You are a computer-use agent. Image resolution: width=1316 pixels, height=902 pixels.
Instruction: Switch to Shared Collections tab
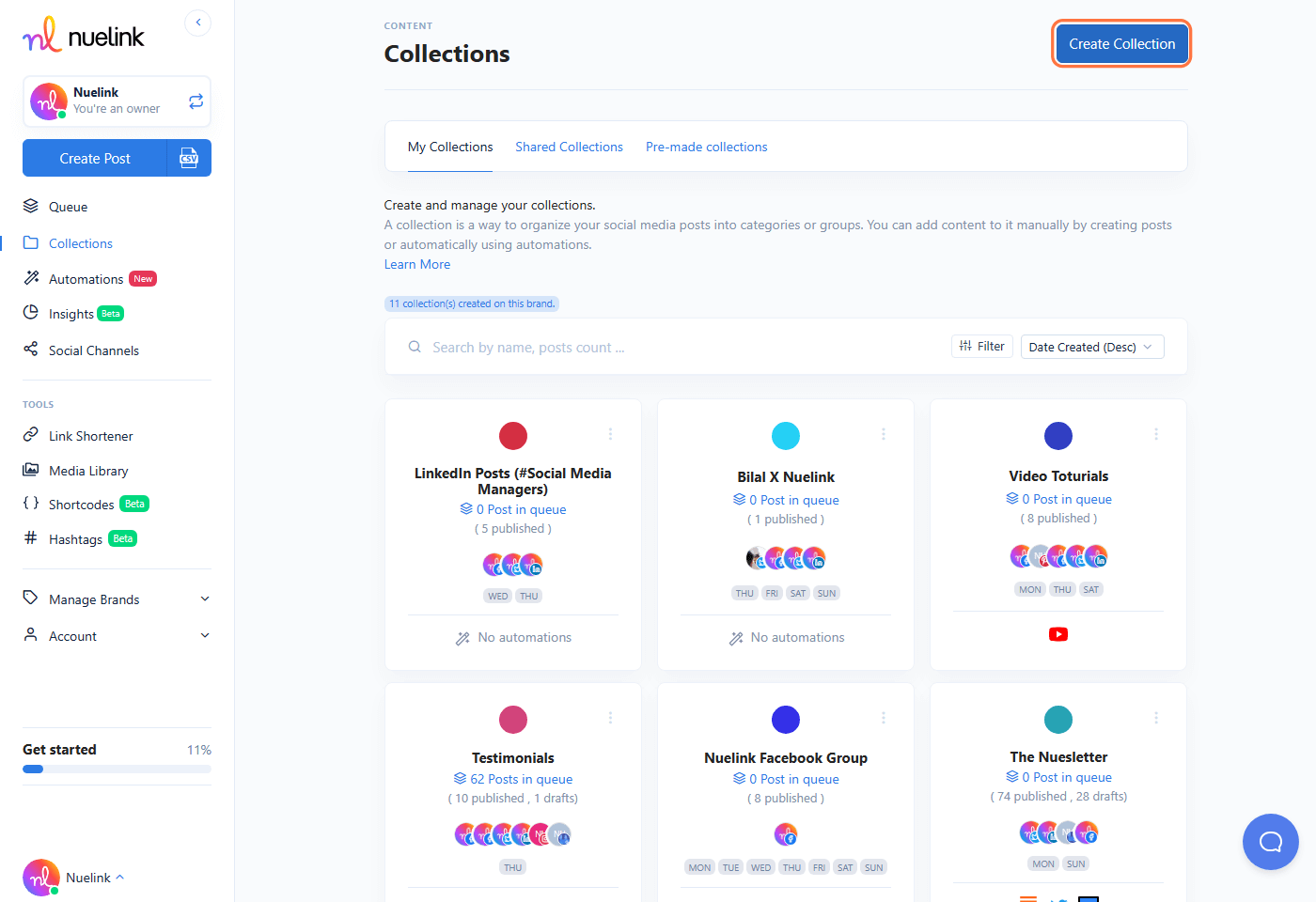[569, 147]
